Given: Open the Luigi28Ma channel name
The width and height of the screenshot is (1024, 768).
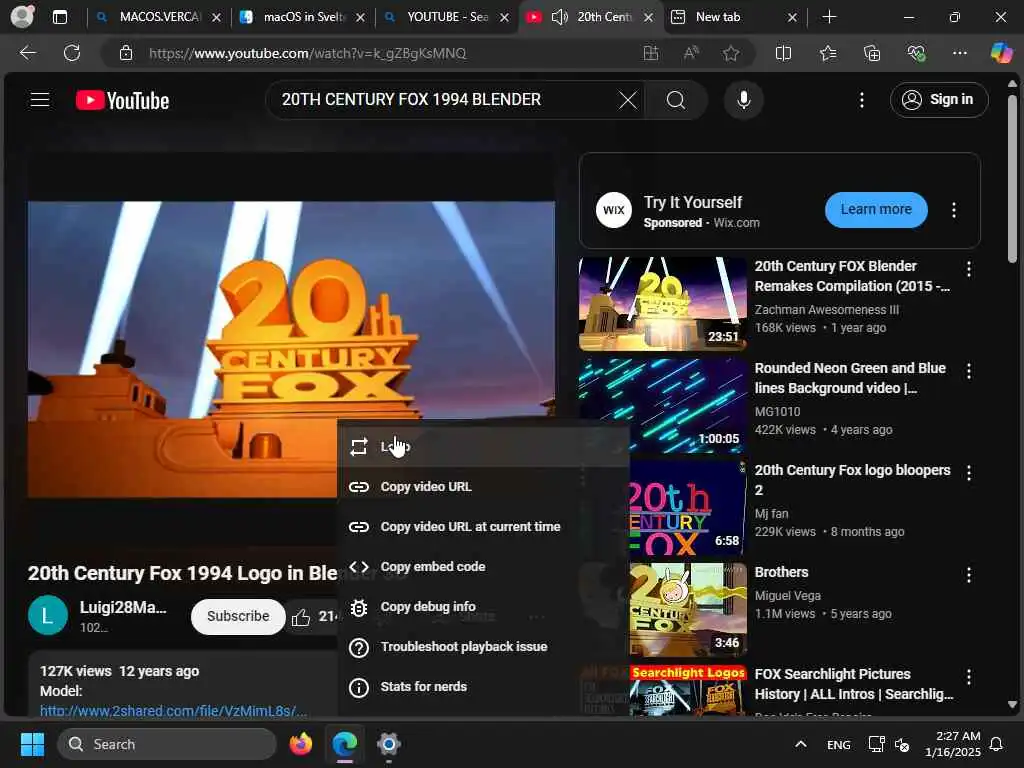Looking at the screenshot, I should [x=123, y=607].
